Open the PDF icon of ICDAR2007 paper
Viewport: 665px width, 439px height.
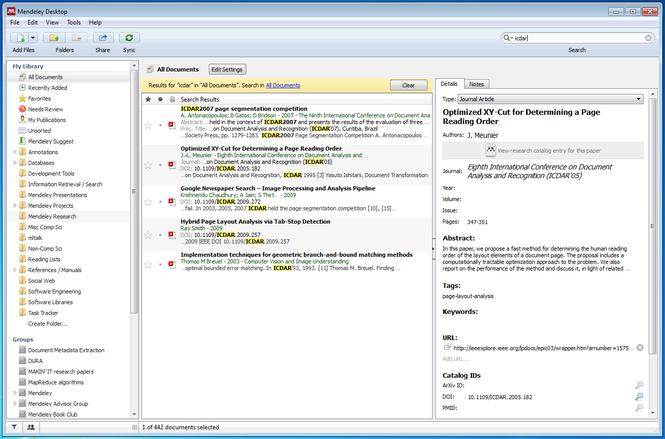[172, 125]
